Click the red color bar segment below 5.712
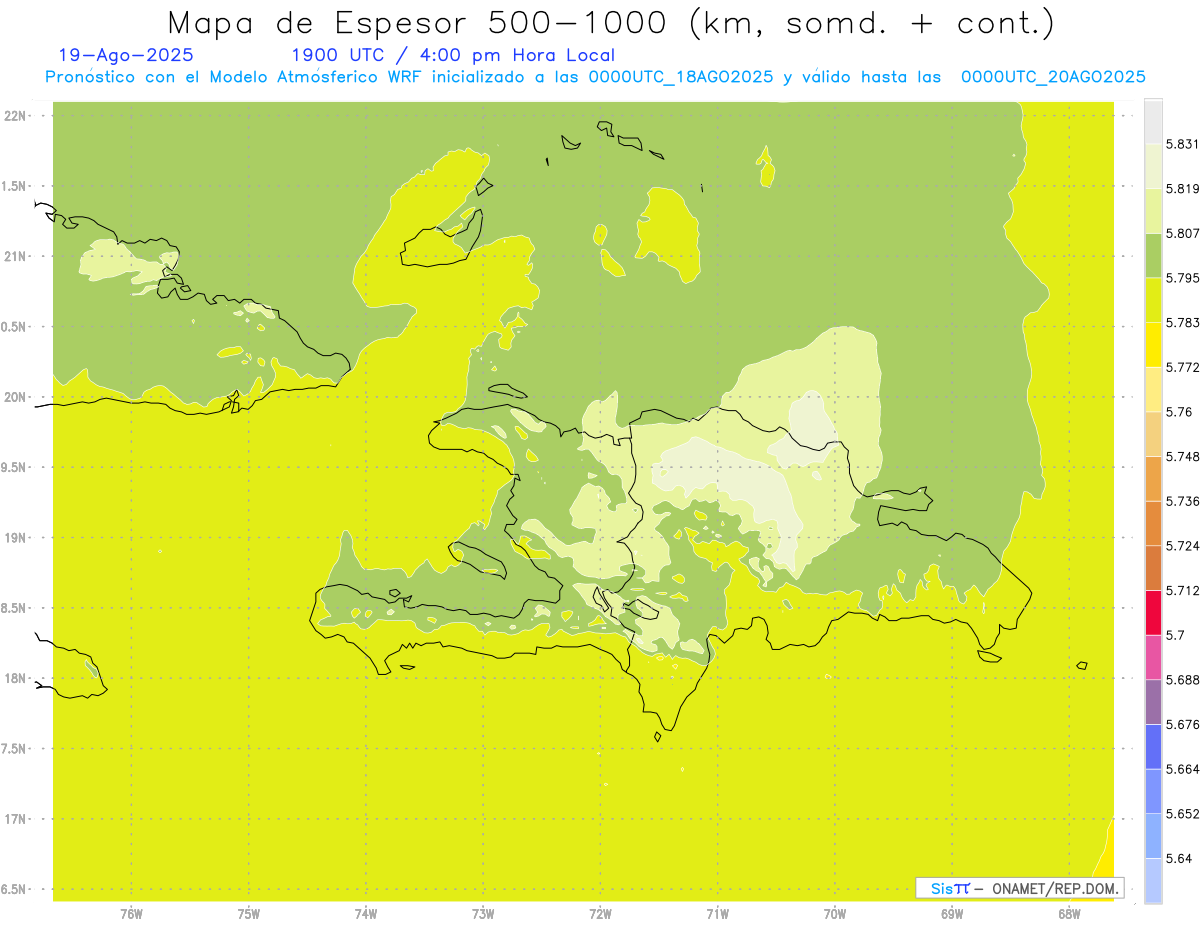The width and height of the screenshot is (1200, 927). (x=1153, y=612)
